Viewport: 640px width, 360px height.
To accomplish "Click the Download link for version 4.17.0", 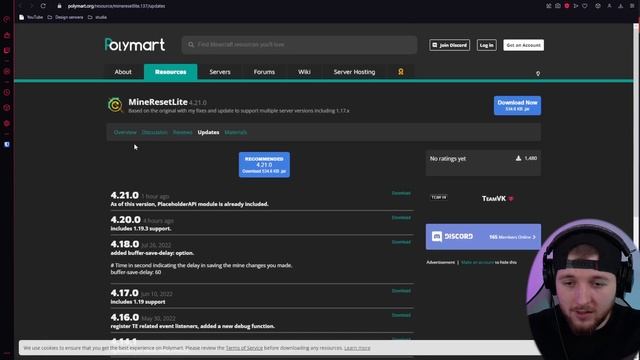I will [401, 291].
